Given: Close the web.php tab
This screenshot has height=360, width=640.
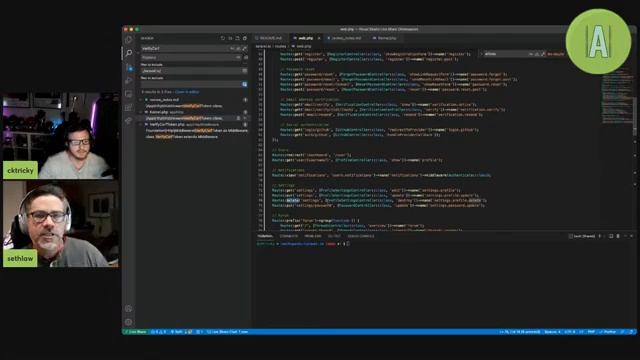Looking at the screenshot, I should pyautogui.click(x=319, y=38).
